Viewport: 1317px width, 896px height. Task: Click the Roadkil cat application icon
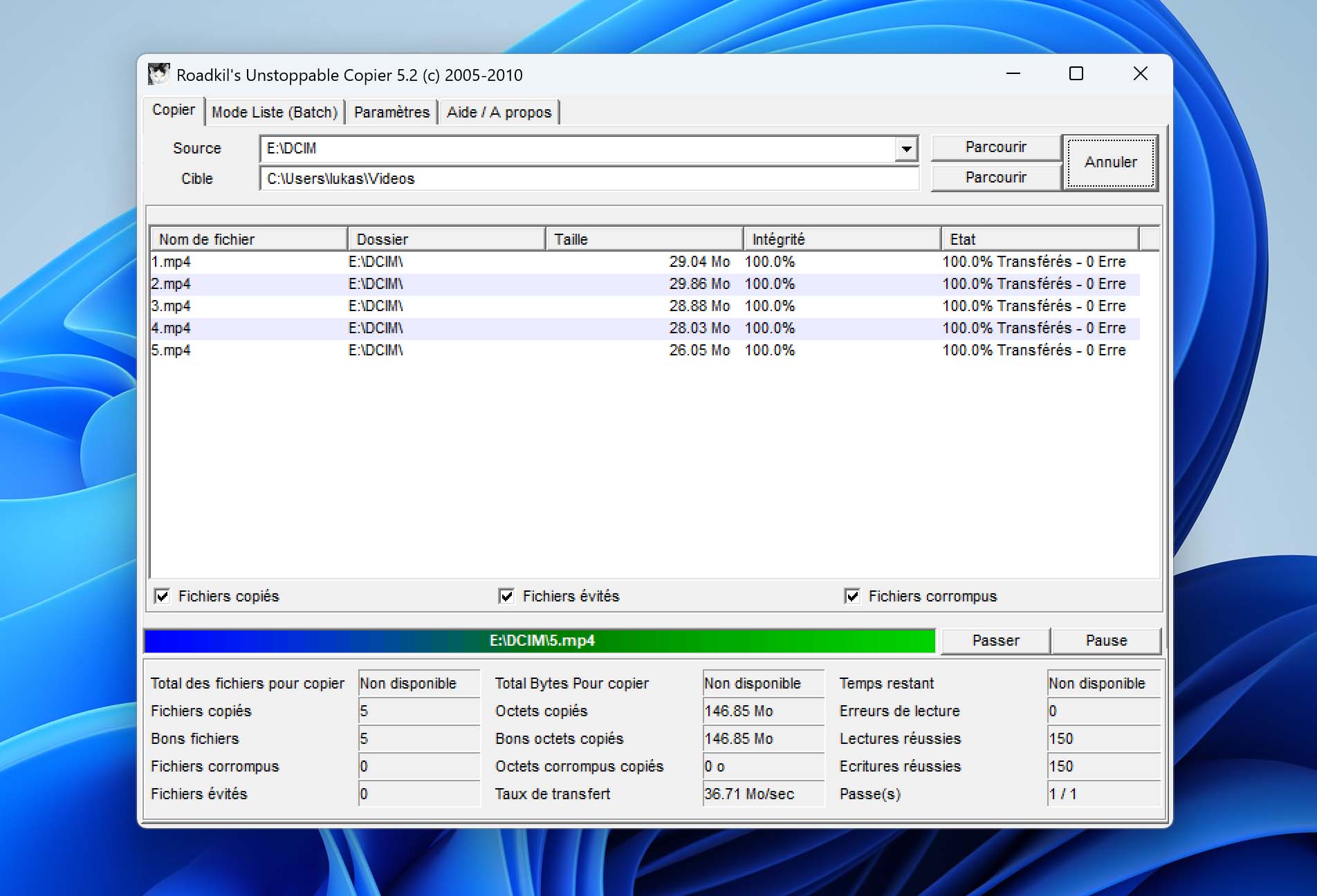(x=158, y=74)
